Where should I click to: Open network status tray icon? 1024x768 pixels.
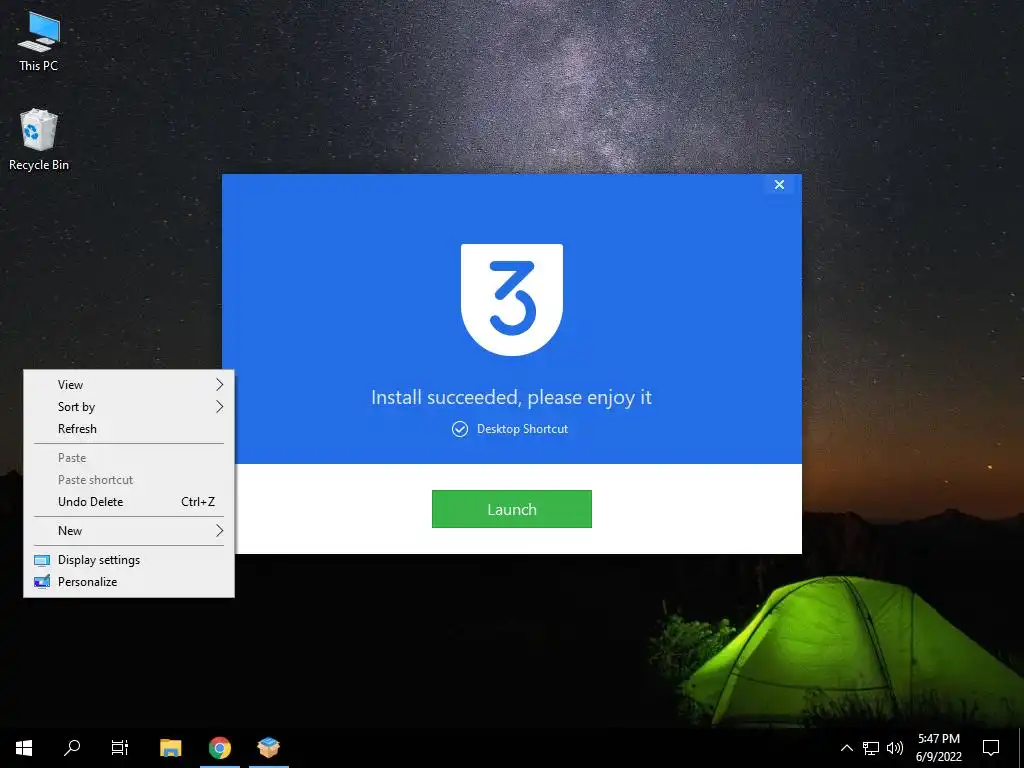871,748
